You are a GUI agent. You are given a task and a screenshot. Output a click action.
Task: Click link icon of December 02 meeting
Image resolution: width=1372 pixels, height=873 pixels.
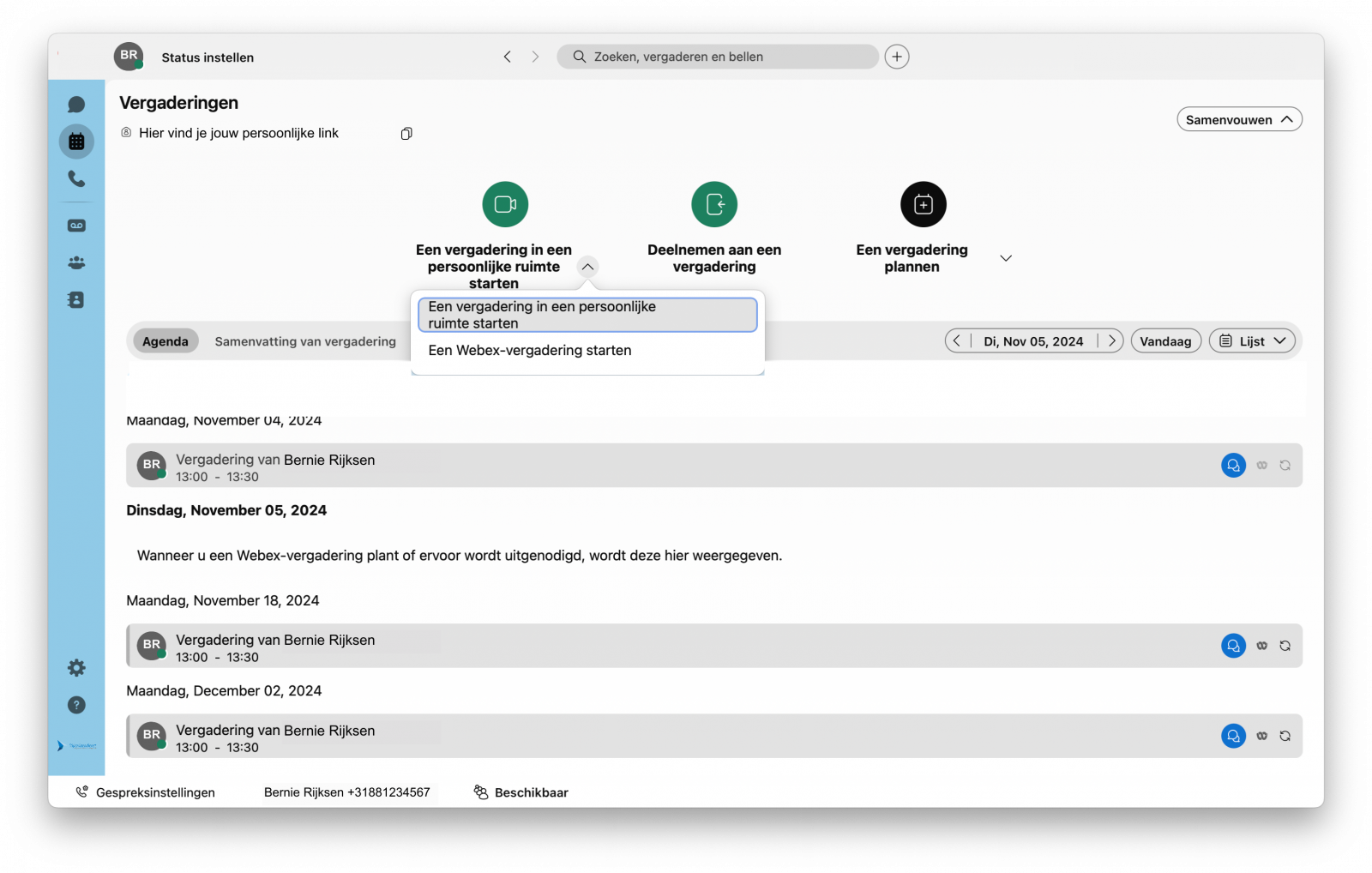tap(1262, 736)
